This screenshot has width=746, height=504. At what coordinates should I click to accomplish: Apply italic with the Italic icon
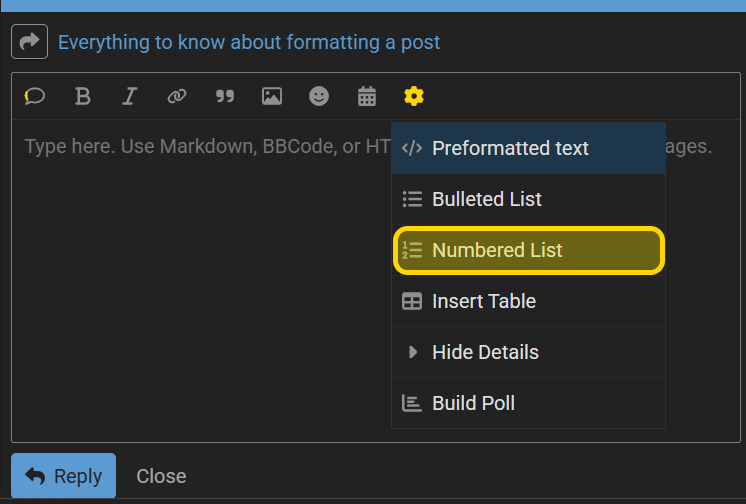[x=129, y=97]
